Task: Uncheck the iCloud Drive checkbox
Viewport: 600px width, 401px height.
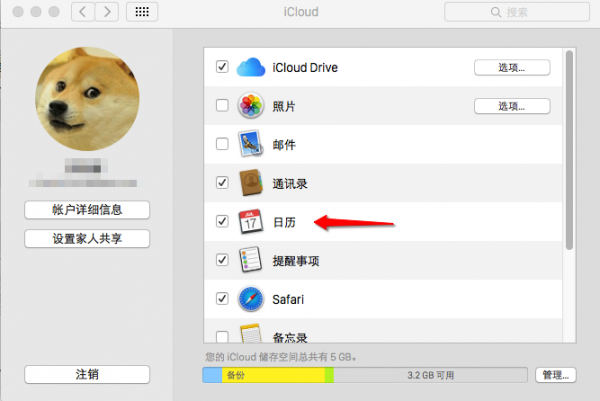Action: point(222,67)
